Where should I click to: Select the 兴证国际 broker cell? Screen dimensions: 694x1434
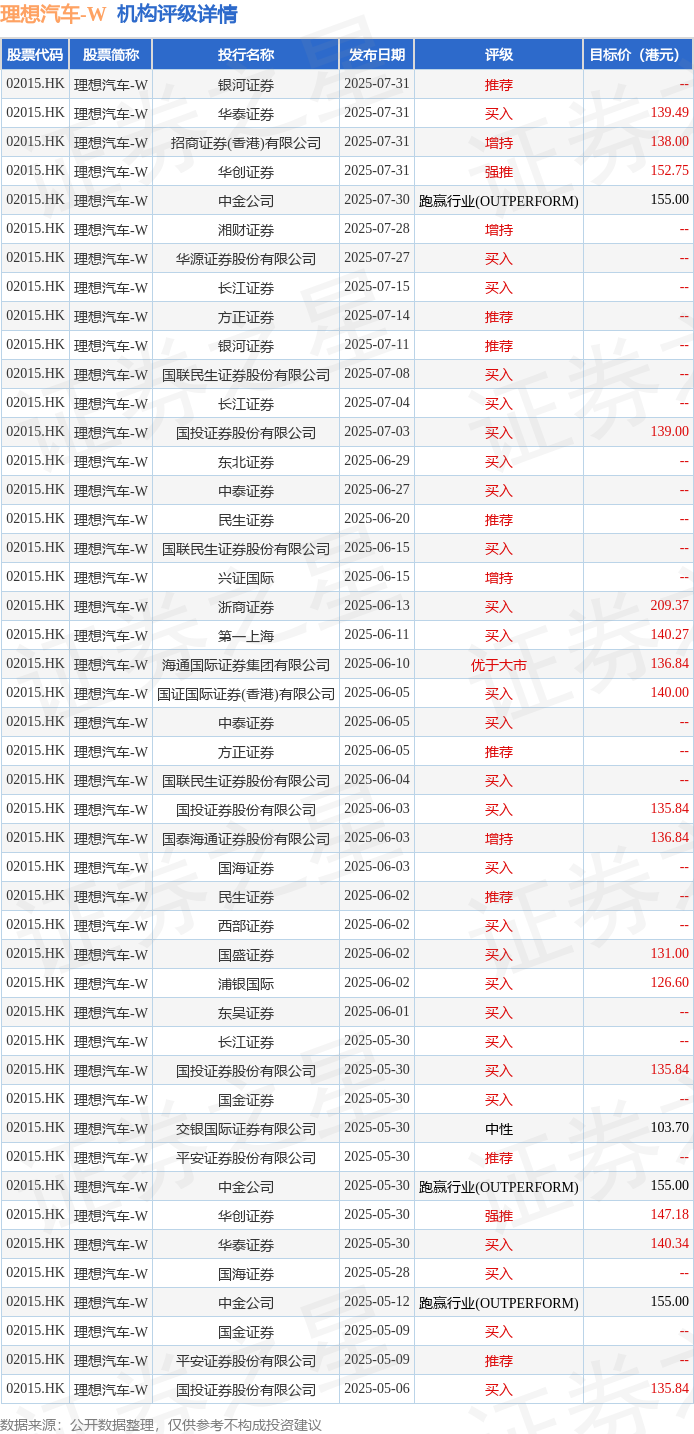click(x=245, y=578)
